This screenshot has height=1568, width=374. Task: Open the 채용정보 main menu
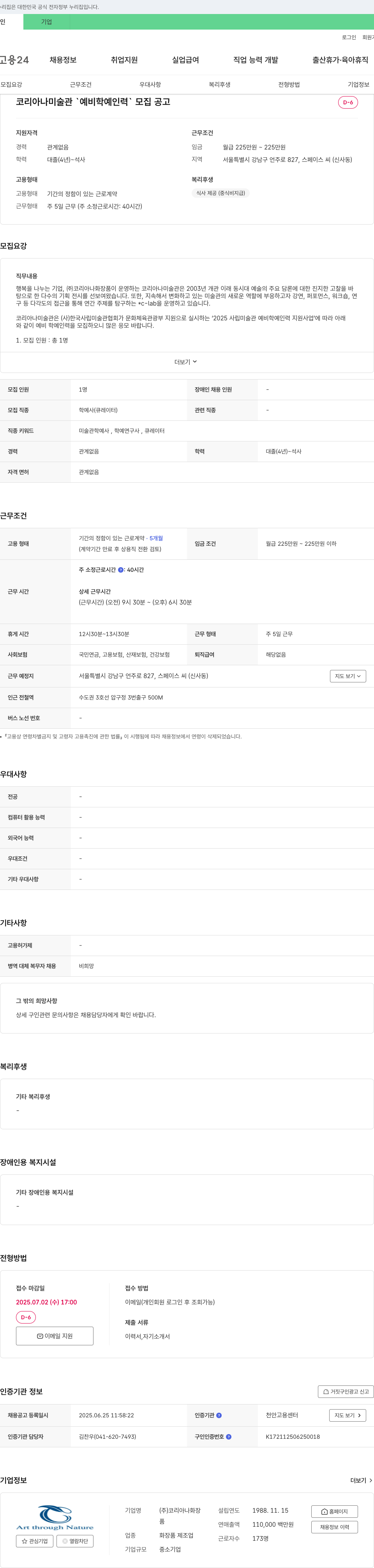point(63,60)
